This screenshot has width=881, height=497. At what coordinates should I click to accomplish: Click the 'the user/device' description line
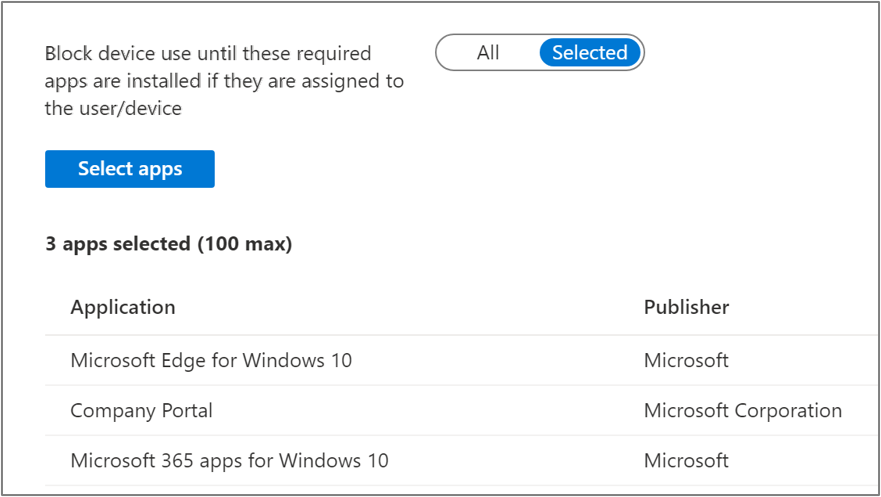click(x=113, y=109)
